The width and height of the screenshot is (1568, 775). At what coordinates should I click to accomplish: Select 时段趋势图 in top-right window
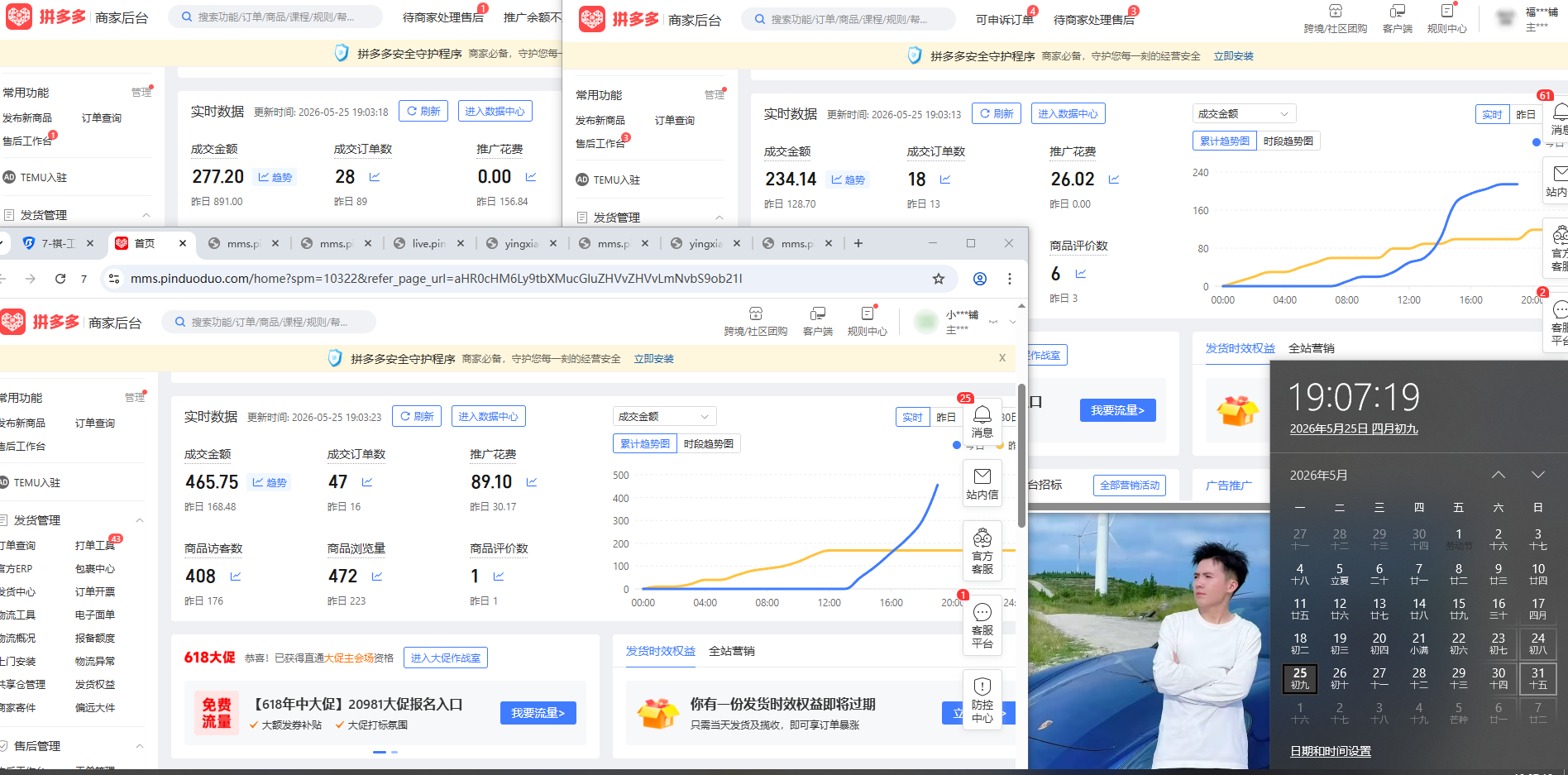coord(1288,141)
